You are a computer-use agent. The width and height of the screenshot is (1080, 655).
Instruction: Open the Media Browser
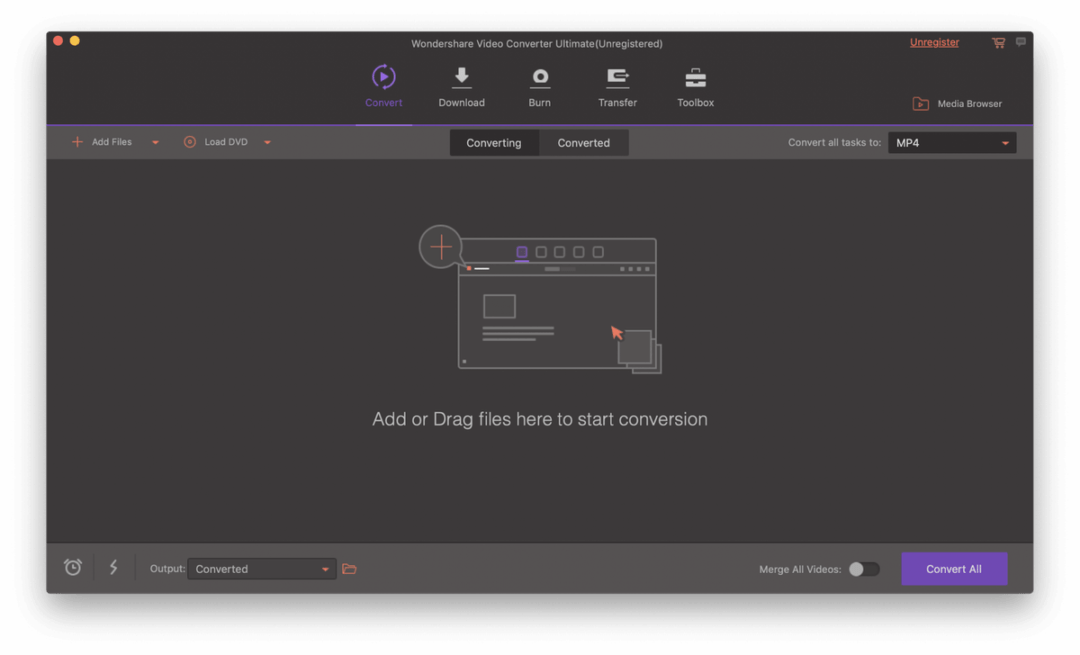point(955,102)
